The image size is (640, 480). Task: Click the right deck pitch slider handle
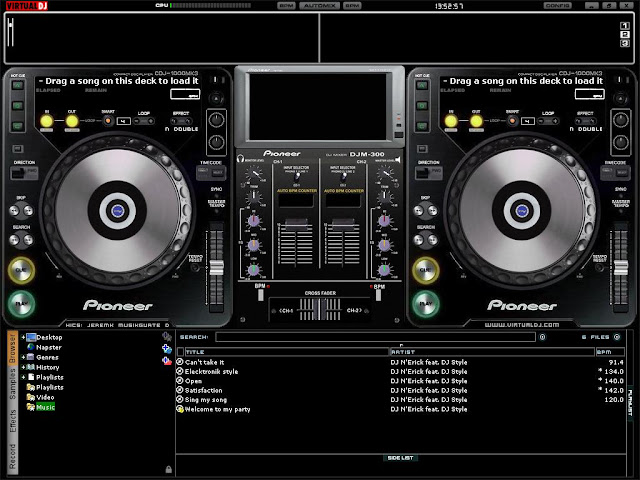coord(621,268)
